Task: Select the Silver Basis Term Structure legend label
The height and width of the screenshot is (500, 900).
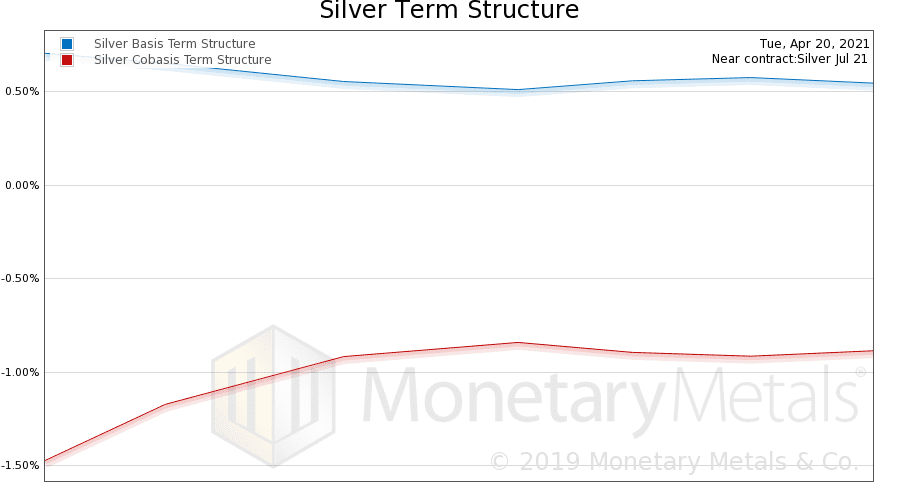Action: [x=174, y=44]
